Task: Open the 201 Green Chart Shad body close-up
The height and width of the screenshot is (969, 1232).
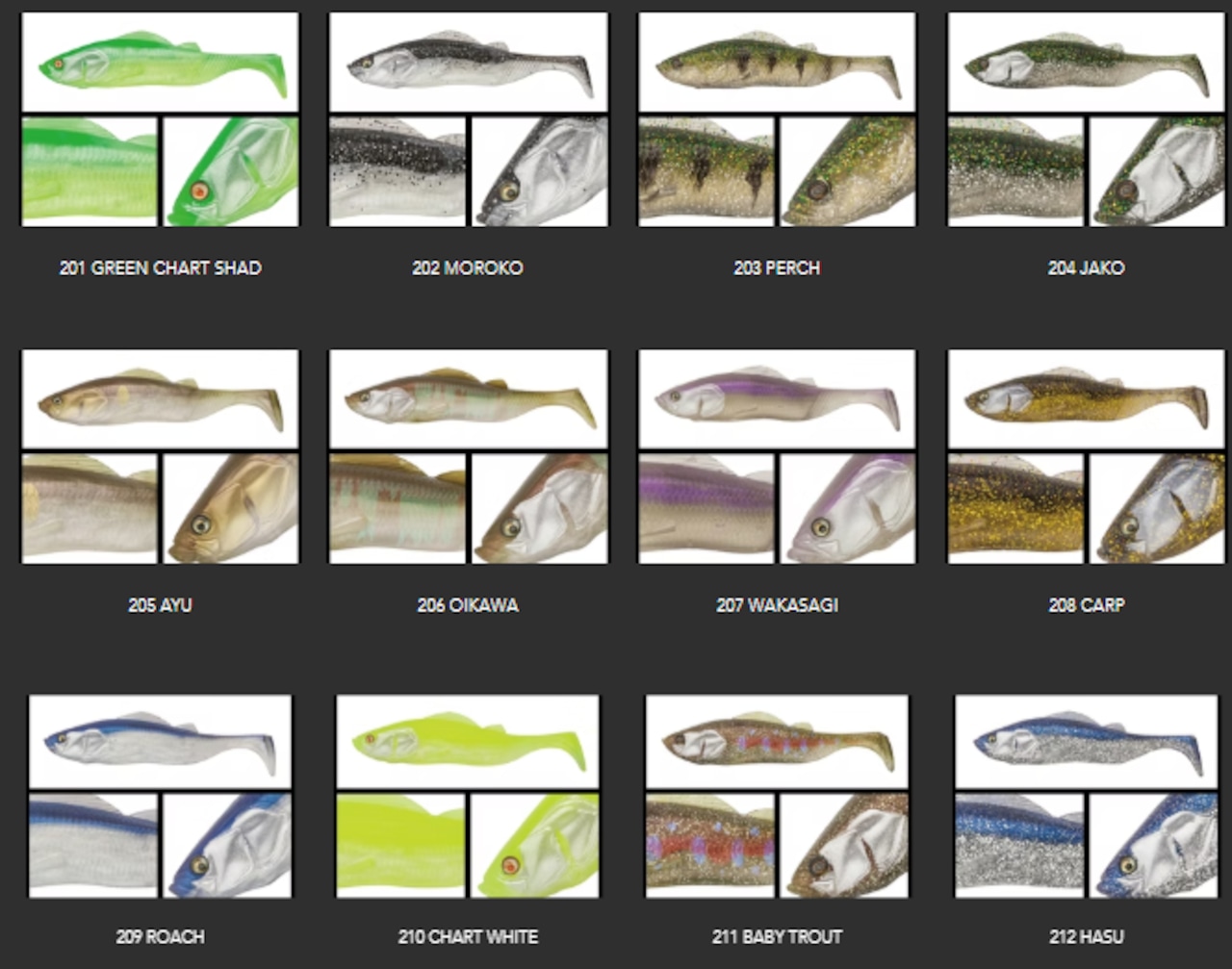Action: [90, 172]
